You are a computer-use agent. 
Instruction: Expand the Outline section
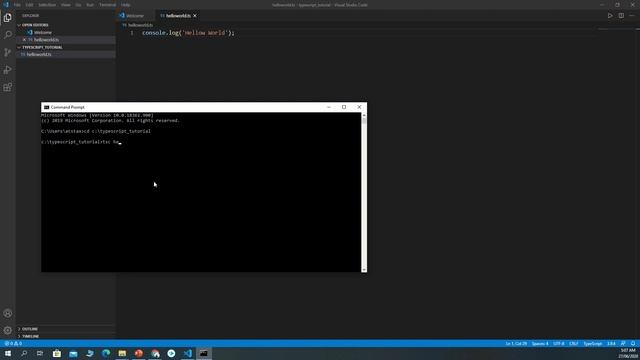click(x=29, y=329)
